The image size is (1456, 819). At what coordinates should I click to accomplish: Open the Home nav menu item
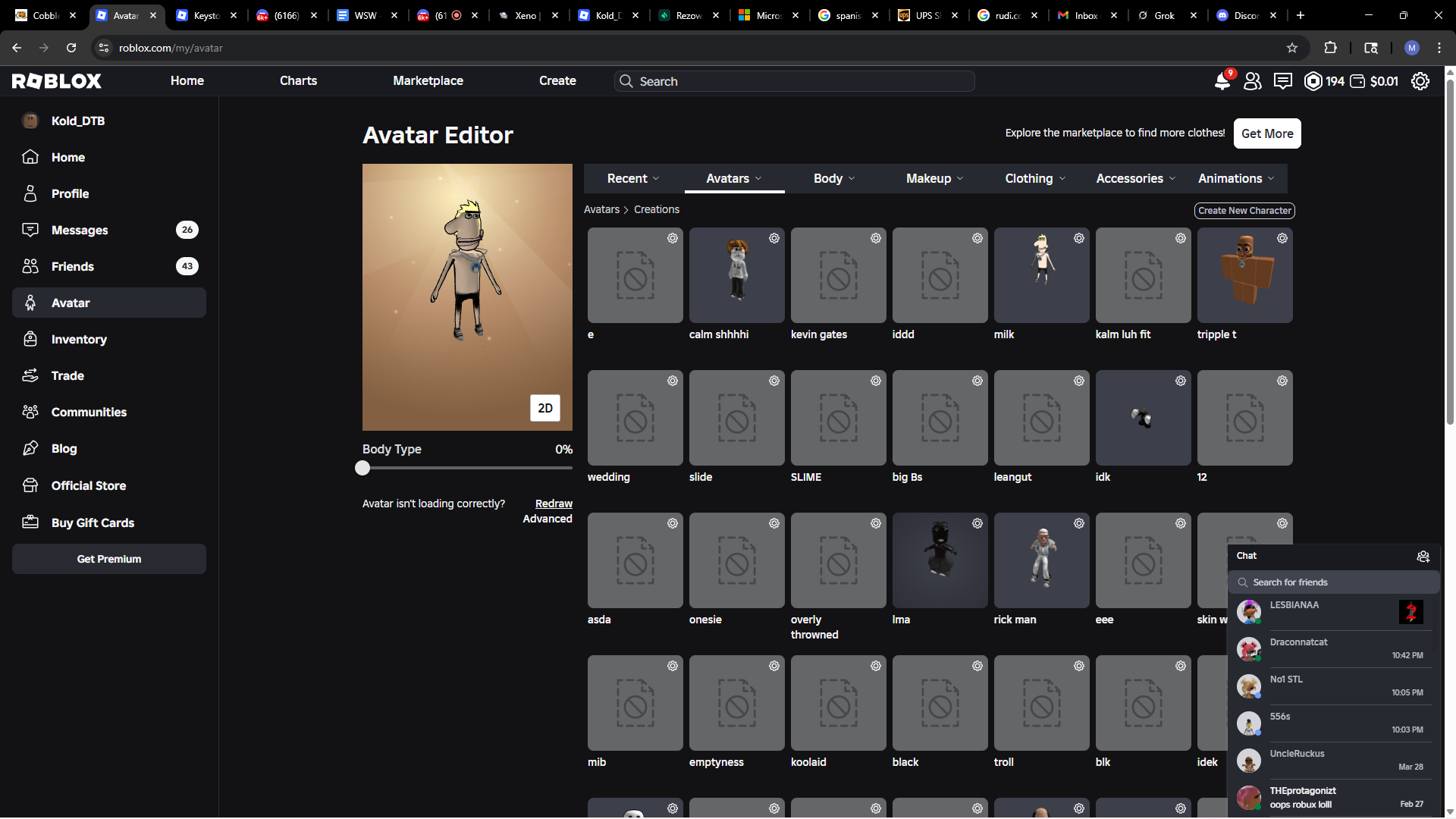tap(187, 81)
